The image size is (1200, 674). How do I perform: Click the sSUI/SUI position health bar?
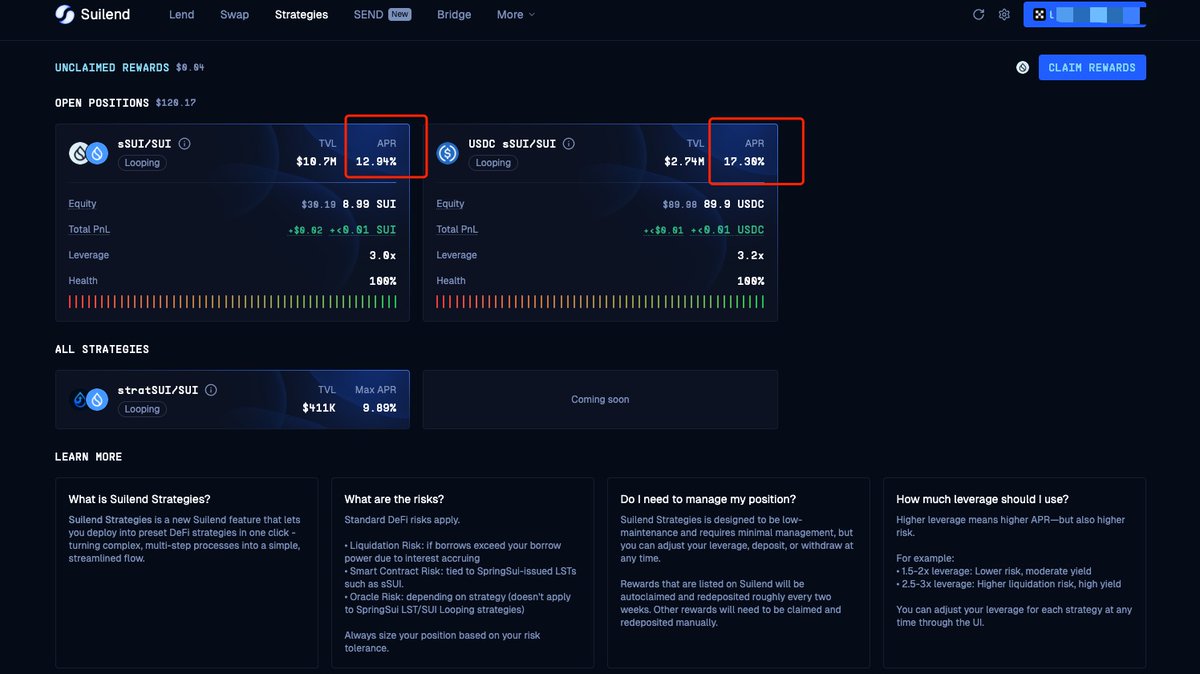(232, 302)
